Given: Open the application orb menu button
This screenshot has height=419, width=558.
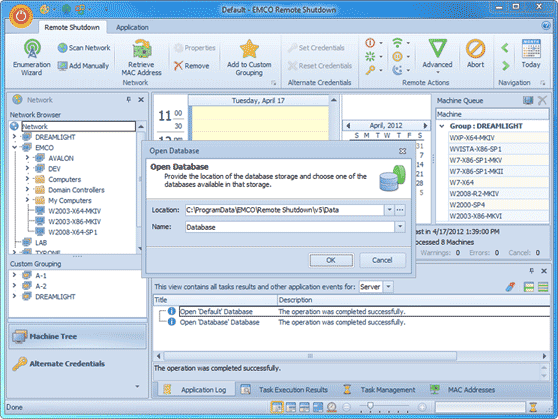Looking at the screenshot, I should pos(21,15).
